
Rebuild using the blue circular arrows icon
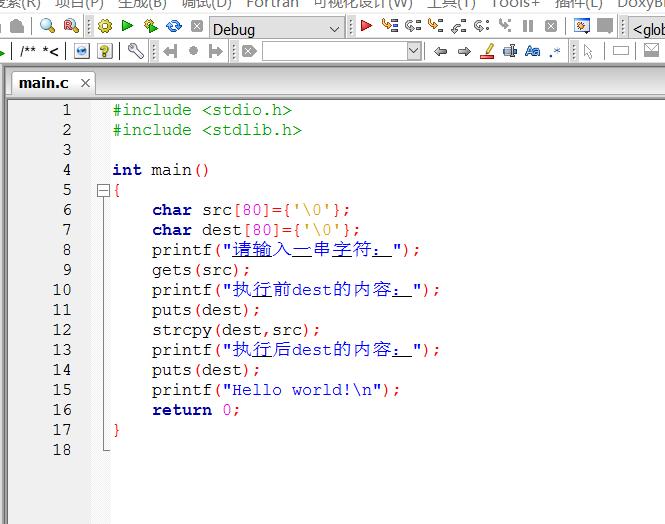click(x=173, y=26)
